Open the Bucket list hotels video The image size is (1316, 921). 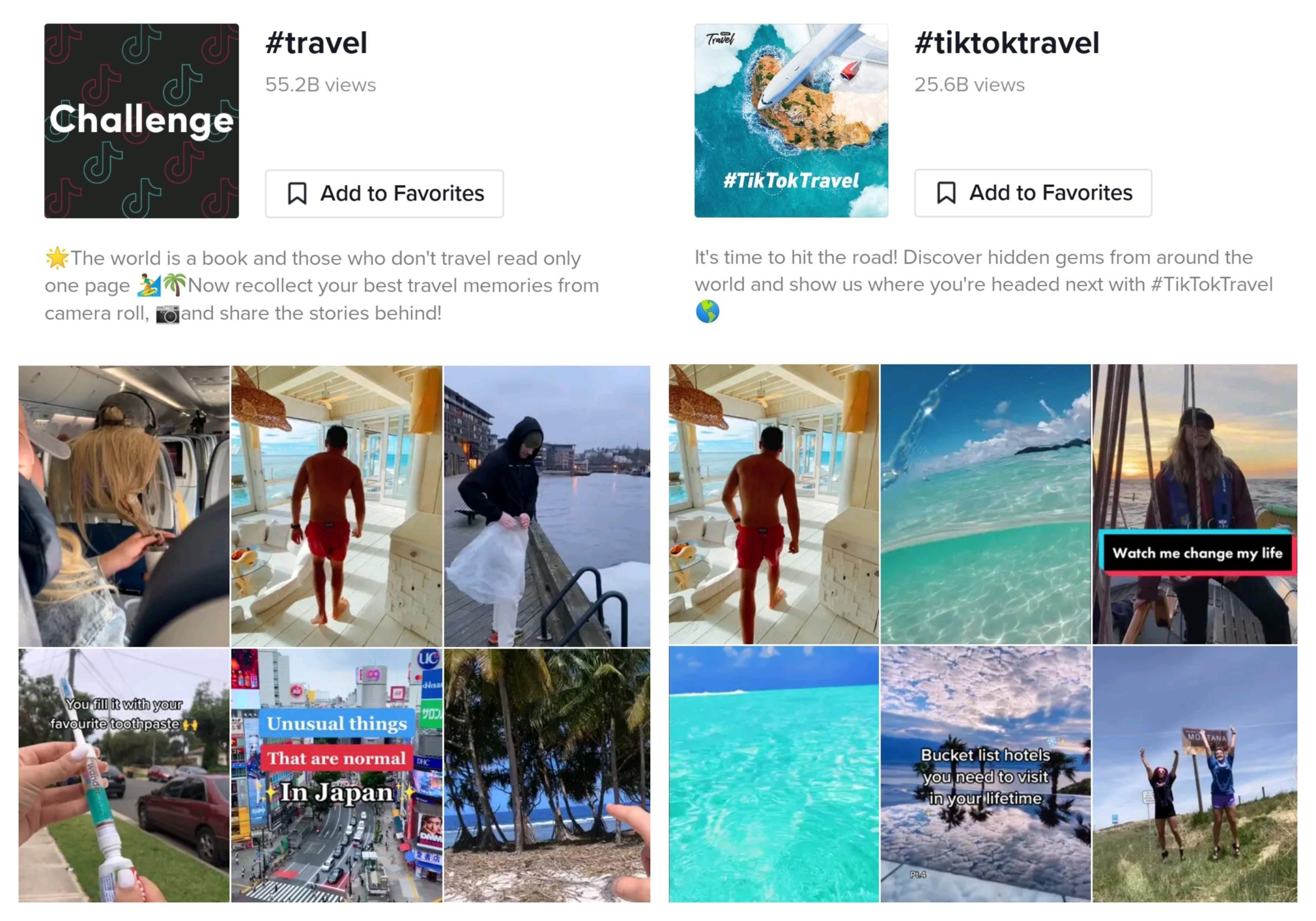click(985, 774)
